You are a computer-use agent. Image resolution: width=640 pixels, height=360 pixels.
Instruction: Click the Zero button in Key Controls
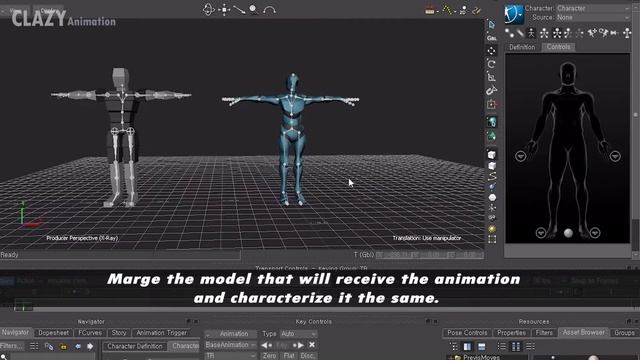click(x=269, y=356)
